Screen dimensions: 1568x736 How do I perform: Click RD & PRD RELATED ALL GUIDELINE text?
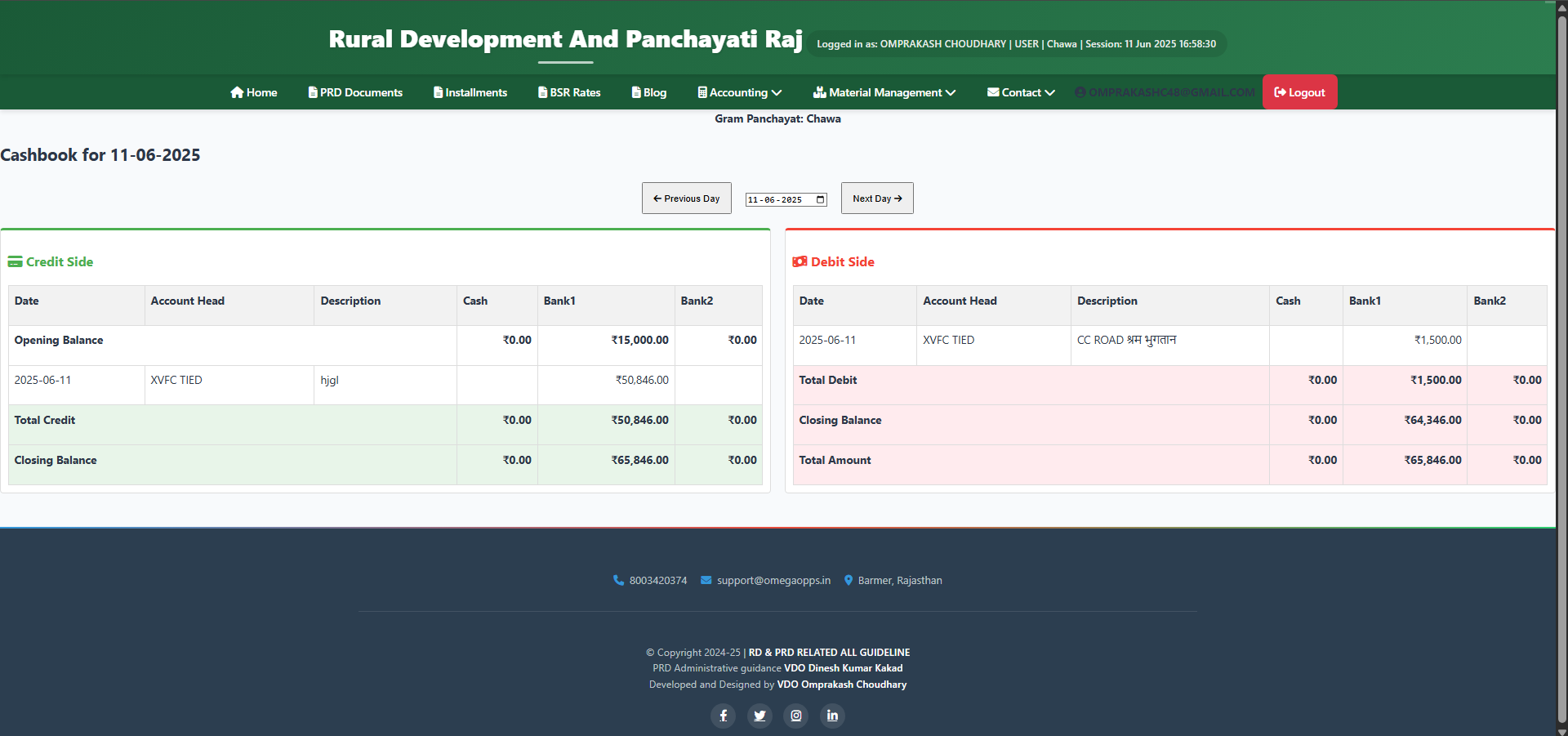click(829, 653)
